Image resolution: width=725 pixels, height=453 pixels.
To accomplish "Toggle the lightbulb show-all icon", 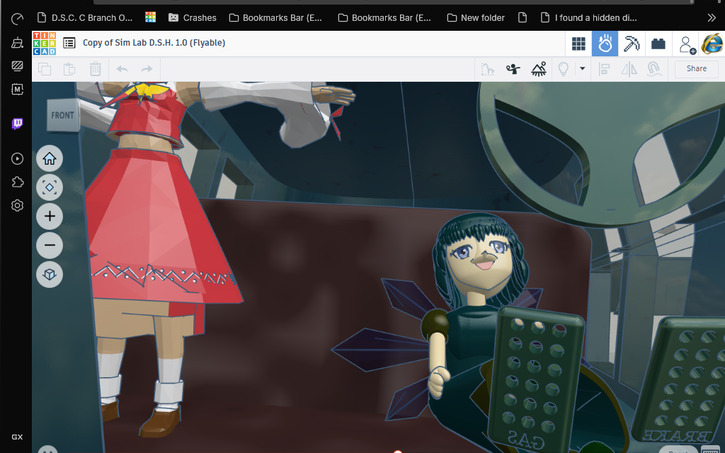I will pos(563,69).
